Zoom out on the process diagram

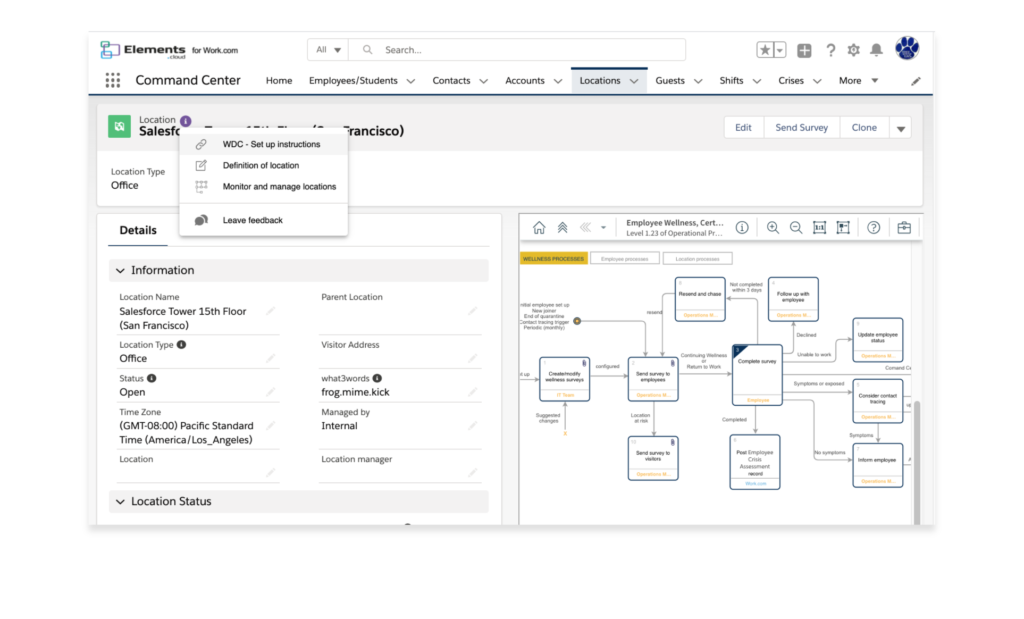796,227
